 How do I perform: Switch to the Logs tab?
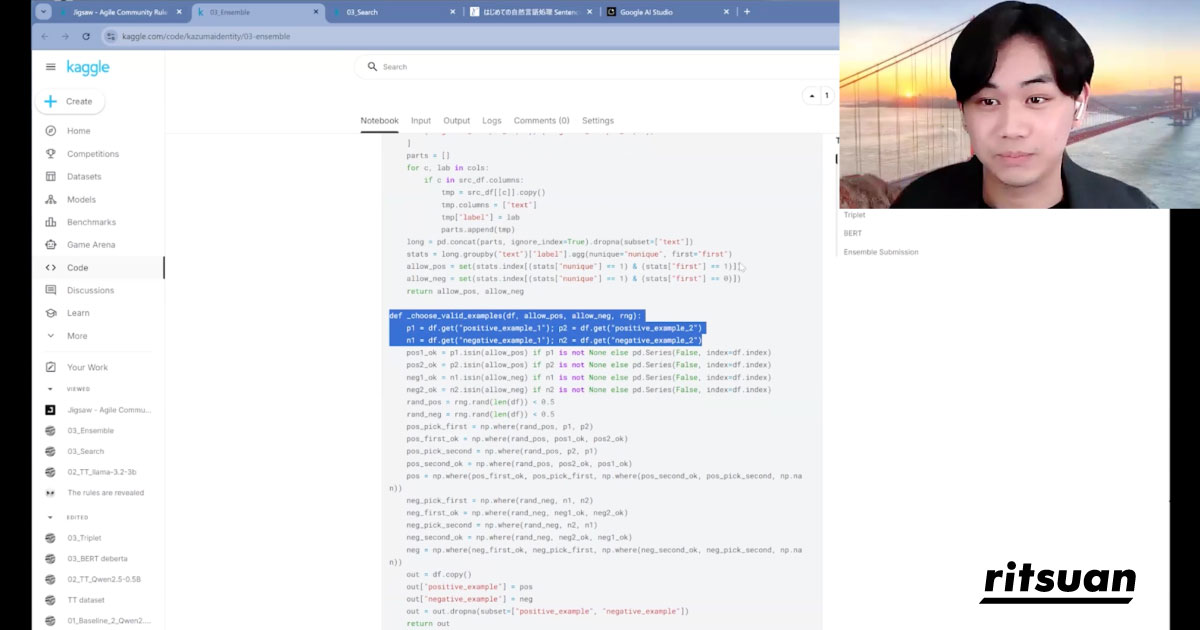pos(491,121)
